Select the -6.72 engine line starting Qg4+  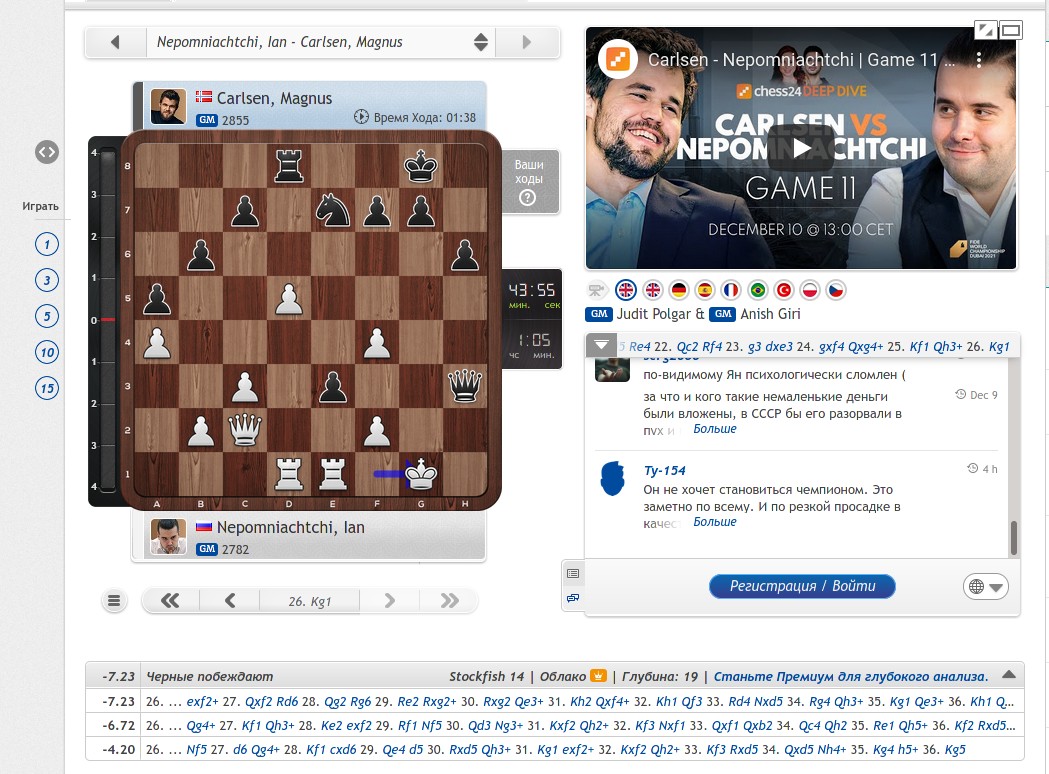[x=555, y=725]
